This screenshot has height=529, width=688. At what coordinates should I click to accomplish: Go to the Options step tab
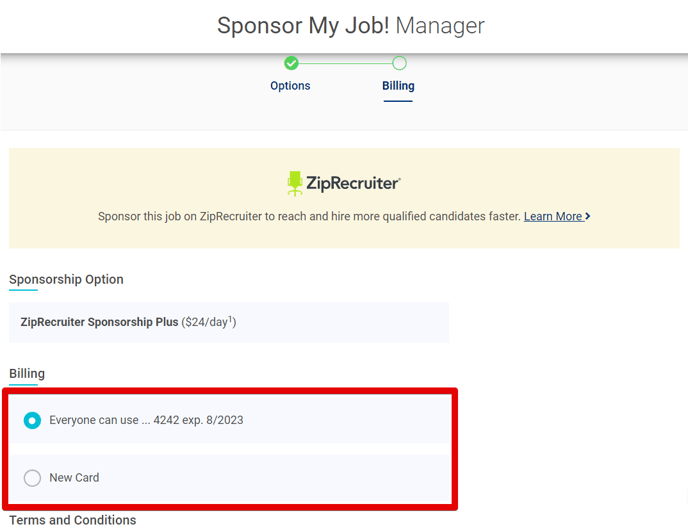[x=290, y=86]
